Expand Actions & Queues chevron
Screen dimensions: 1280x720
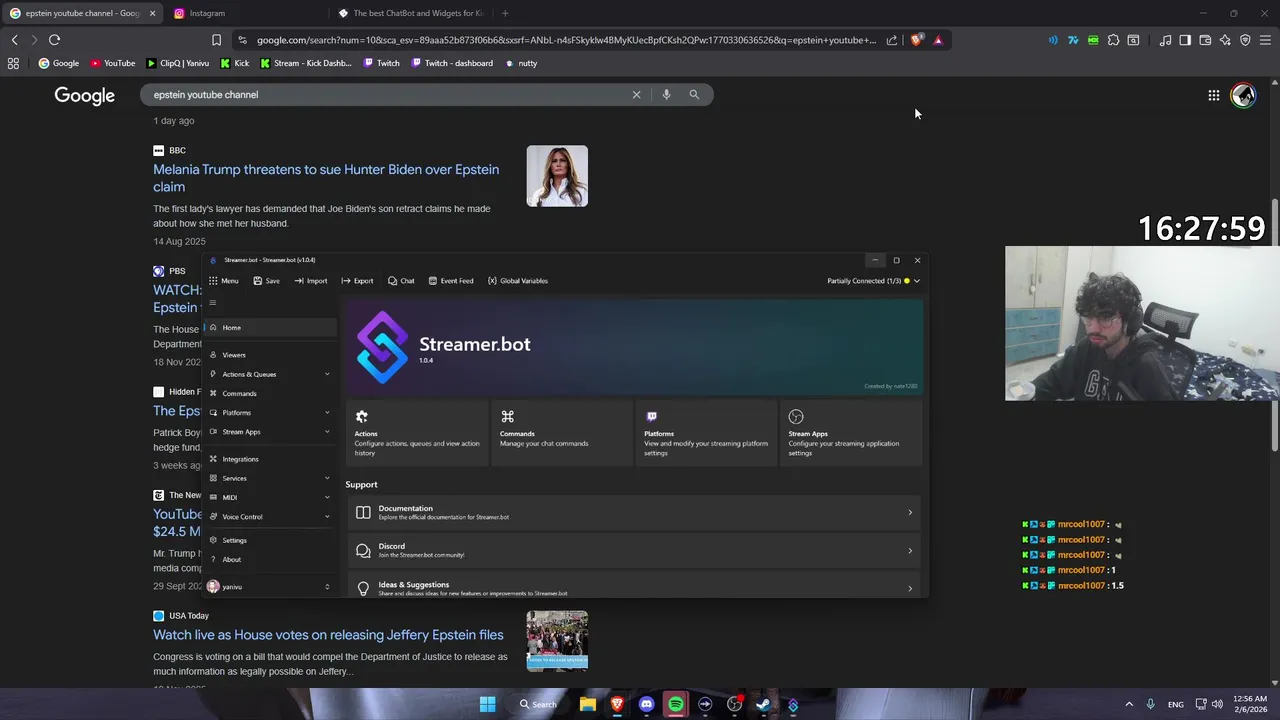[327, 374]
